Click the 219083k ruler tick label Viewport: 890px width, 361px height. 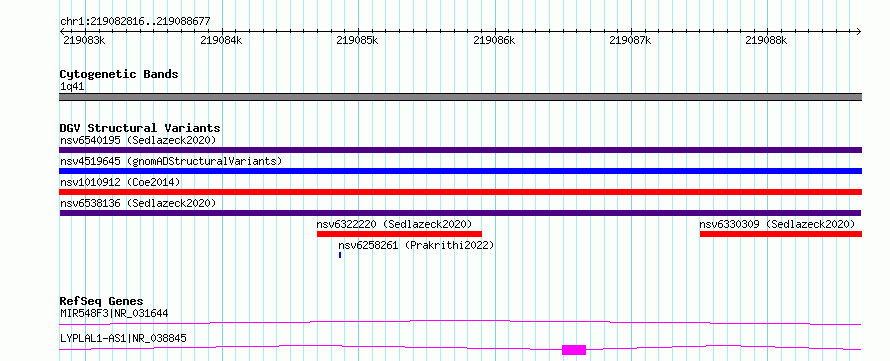pos(84,40)
